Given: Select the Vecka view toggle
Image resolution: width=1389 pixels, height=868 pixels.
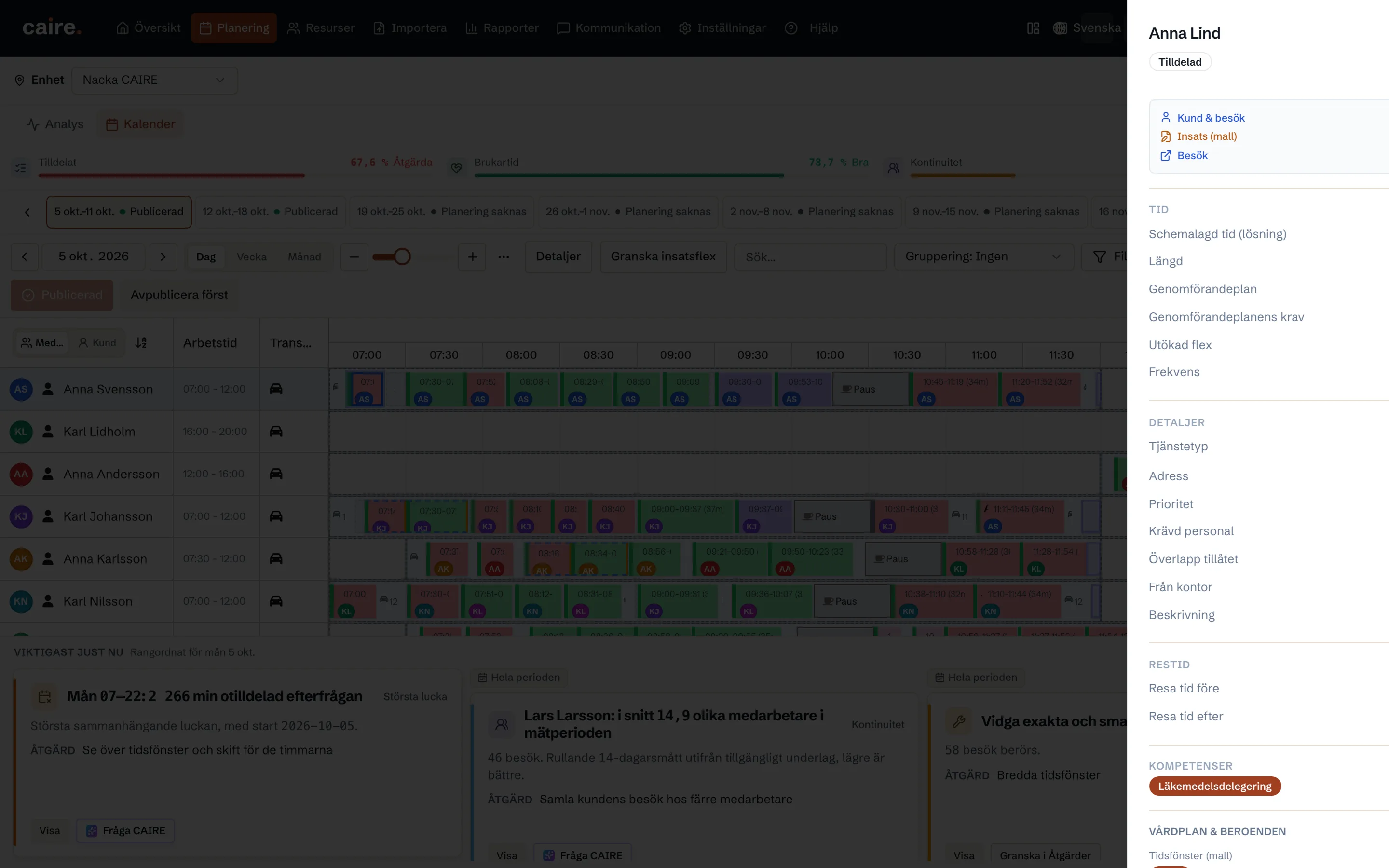Looking at the screenshot, I should (x=251, y=257).
